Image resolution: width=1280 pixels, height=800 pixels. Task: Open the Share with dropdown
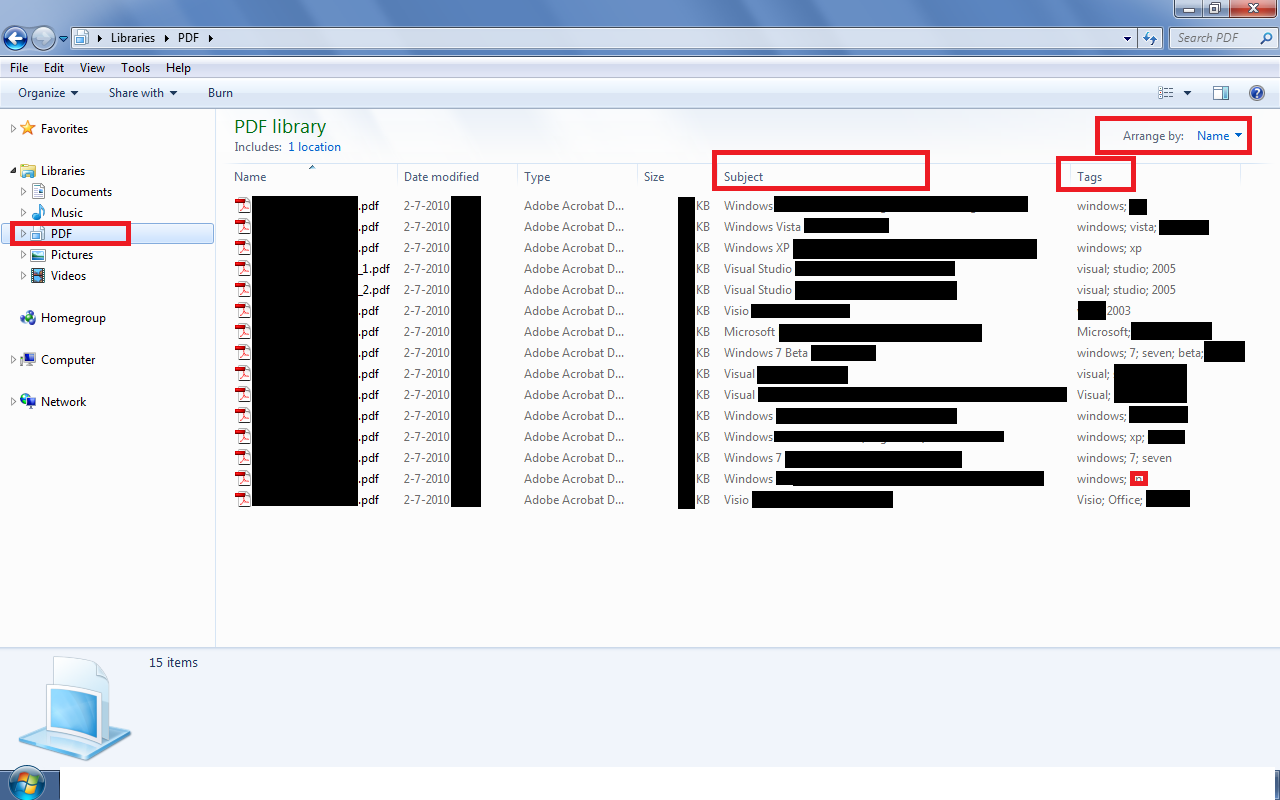(x=143, y=93)
